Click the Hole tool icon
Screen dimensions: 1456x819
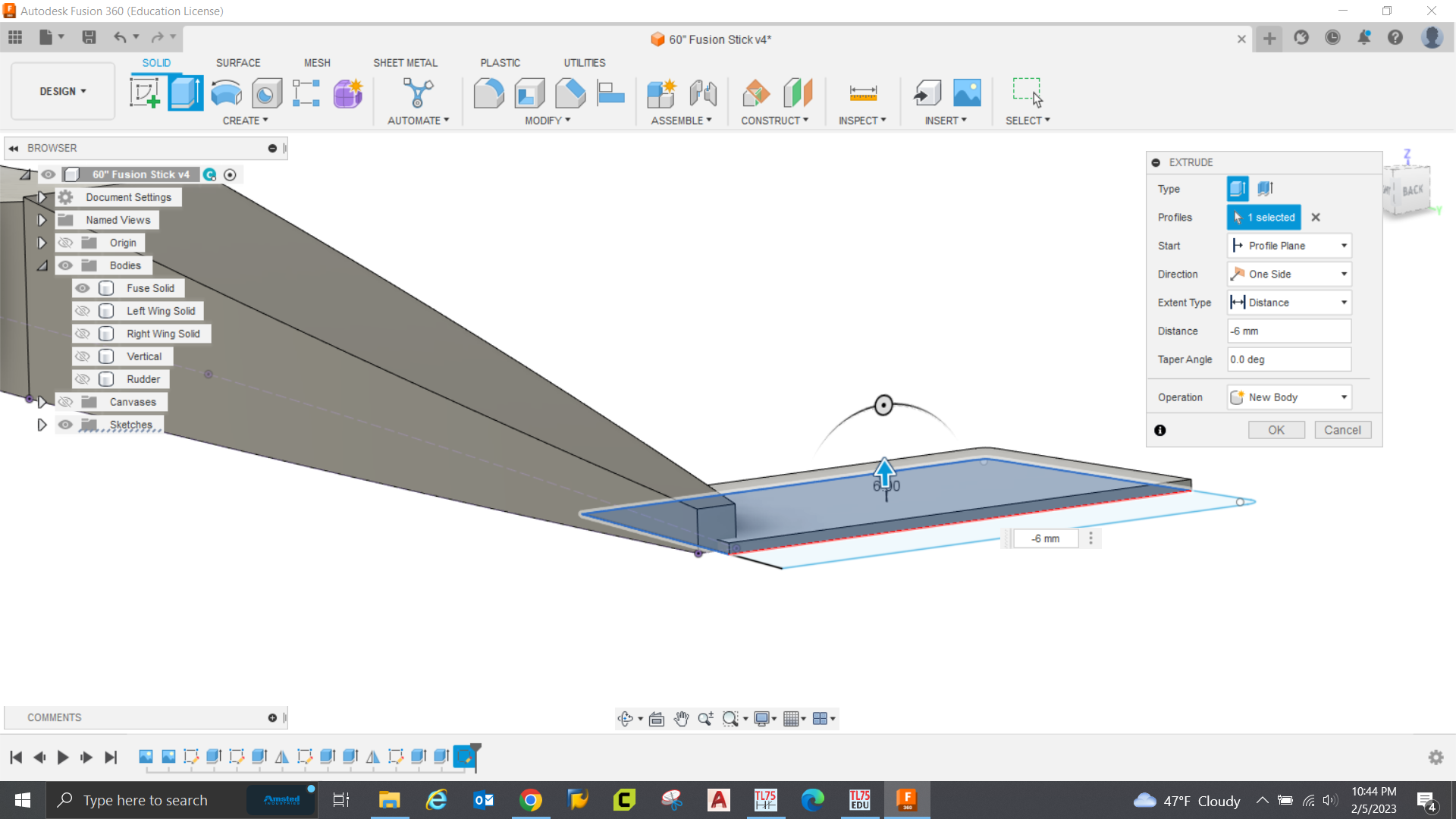pos(266,93)
